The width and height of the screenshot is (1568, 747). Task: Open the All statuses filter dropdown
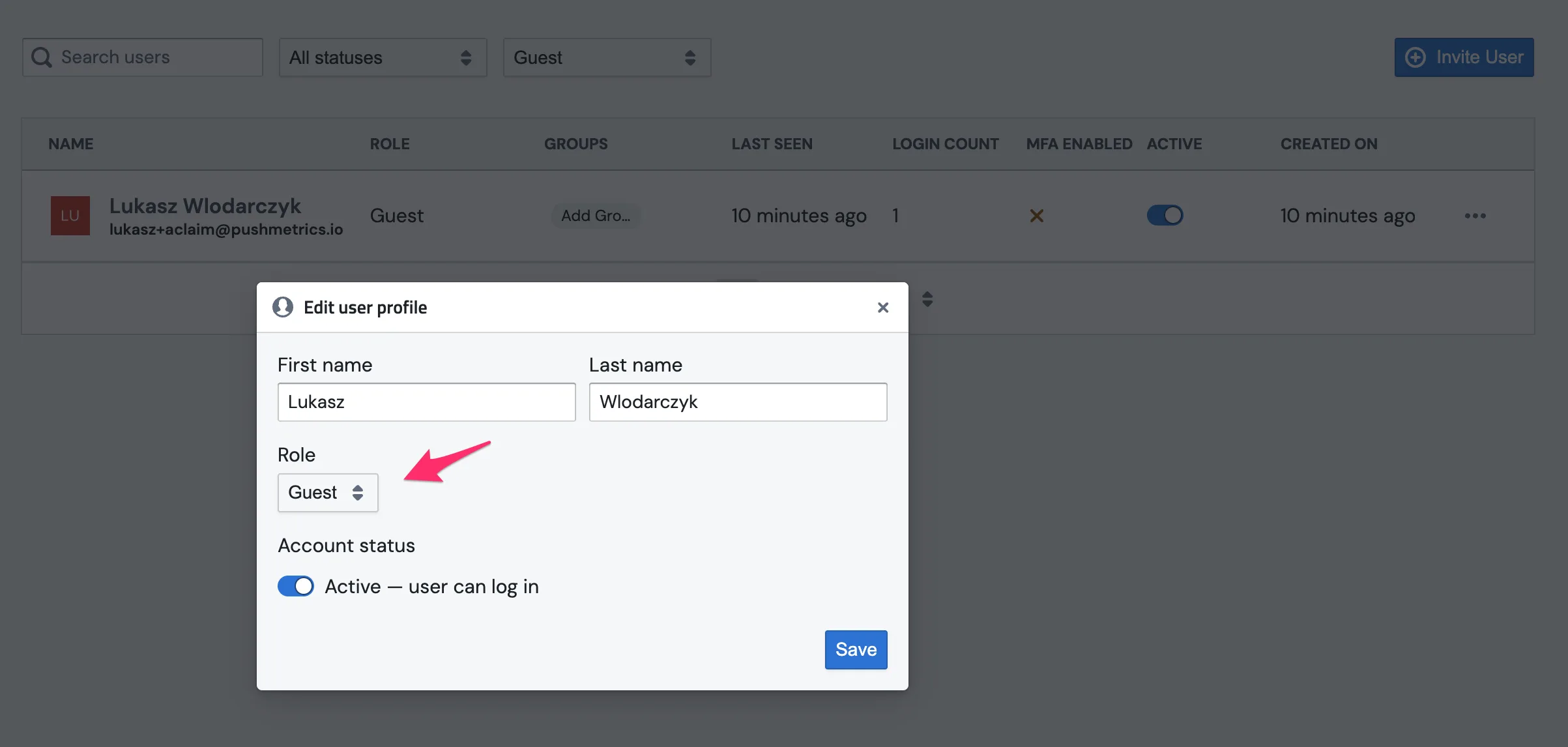(x=383, y=57)
